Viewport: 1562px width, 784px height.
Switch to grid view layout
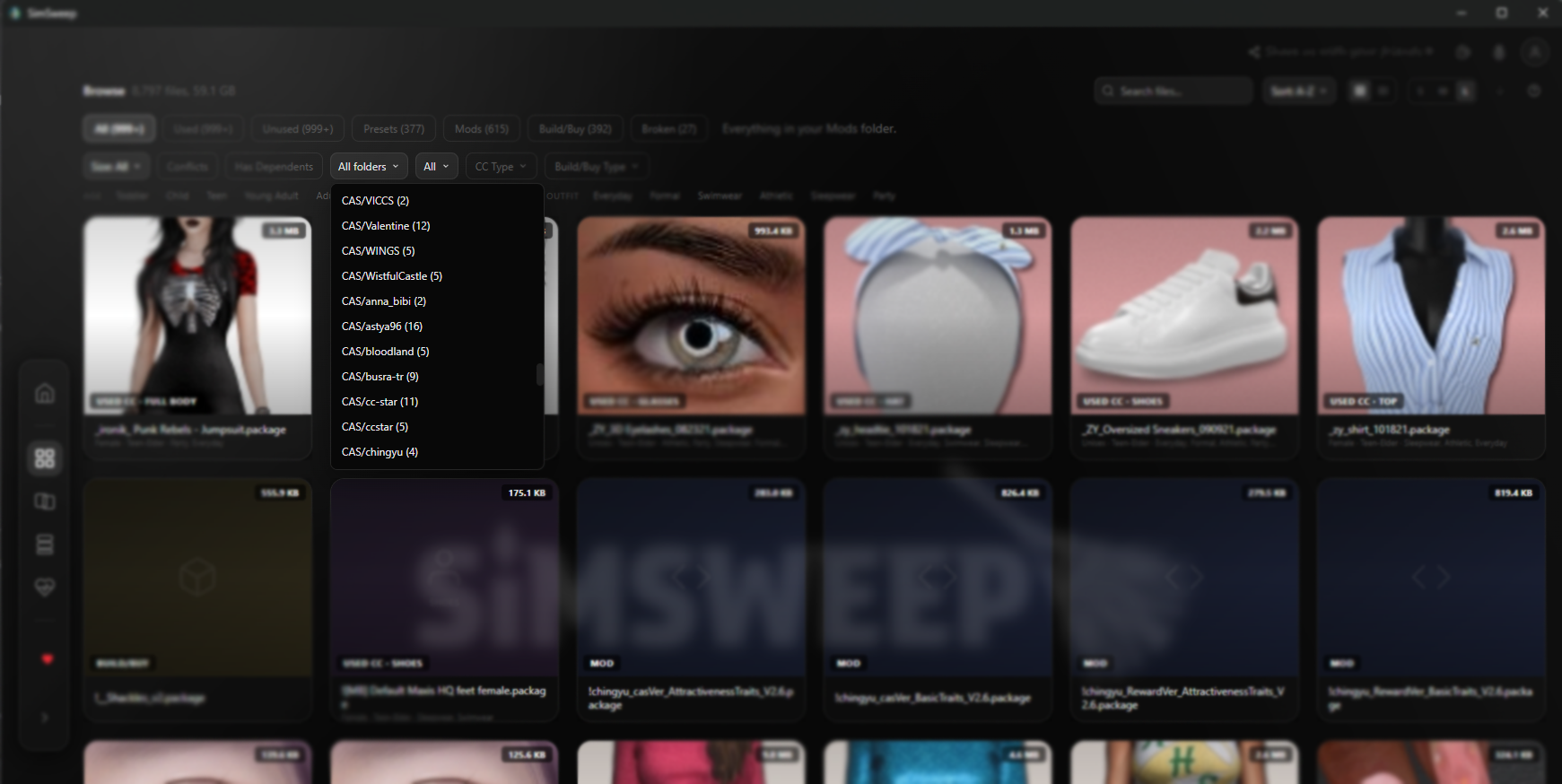point(1360,91)
